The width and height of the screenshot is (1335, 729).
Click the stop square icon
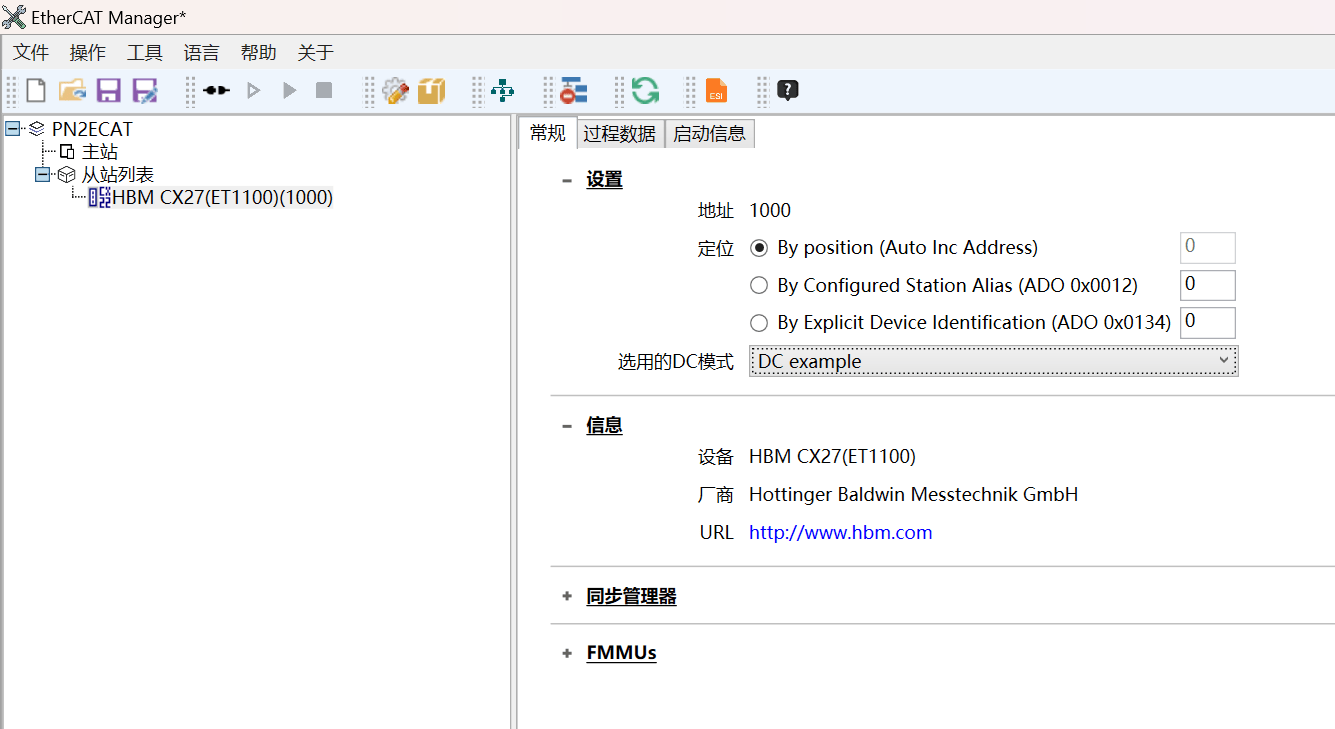[324, 91]
